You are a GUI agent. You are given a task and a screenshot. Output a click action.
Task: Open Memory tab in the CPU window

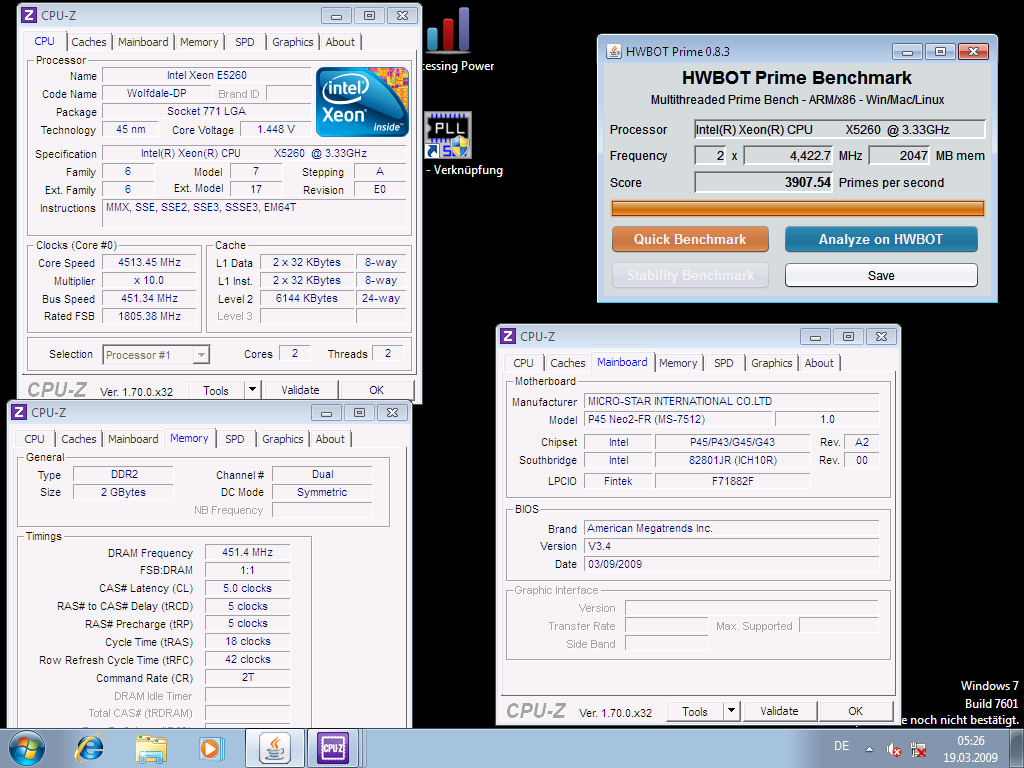pos(199,42)
